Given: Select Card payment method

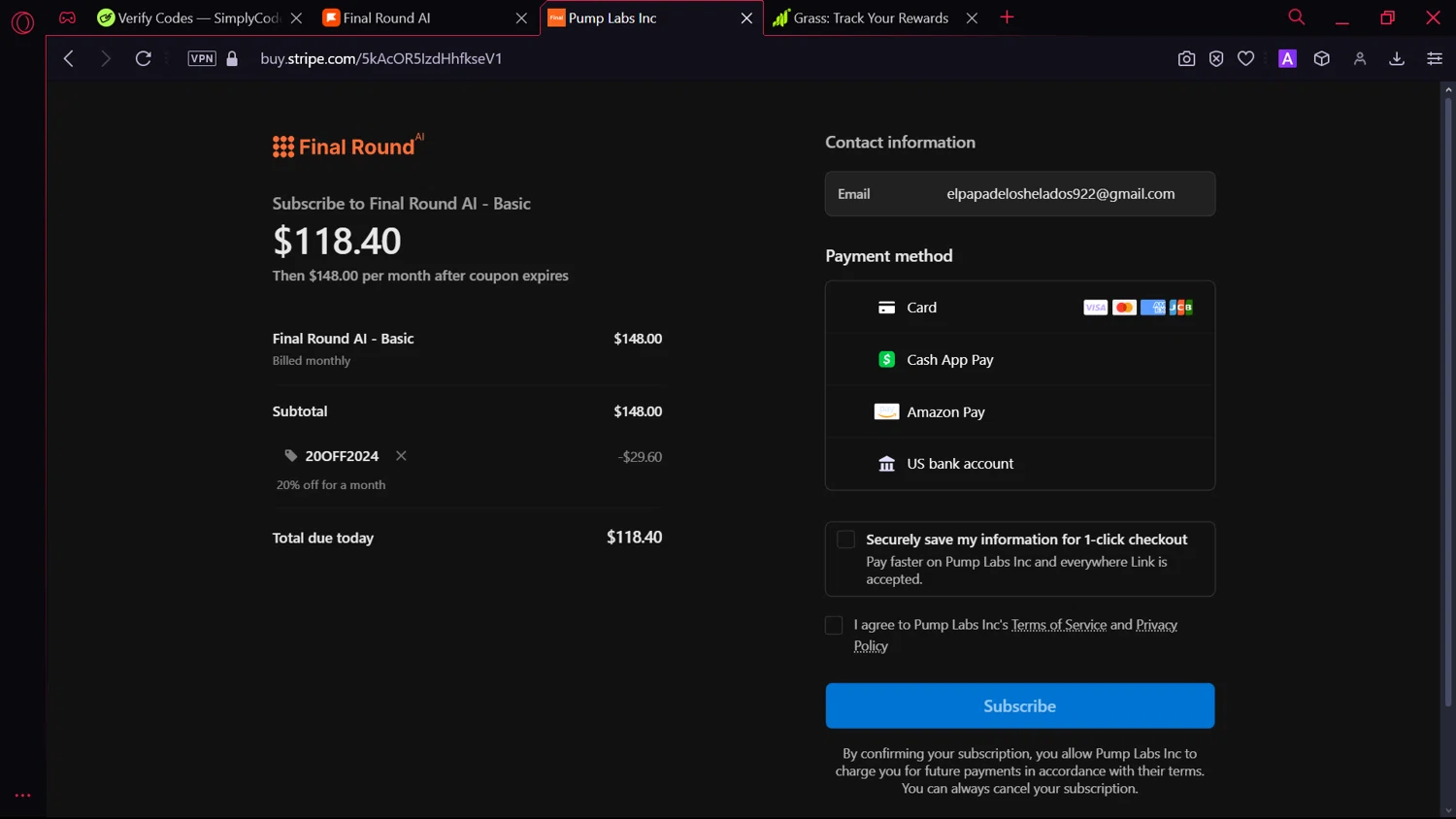Looking at the screenshot, I should pyautogui.click(x=921, y=308).
